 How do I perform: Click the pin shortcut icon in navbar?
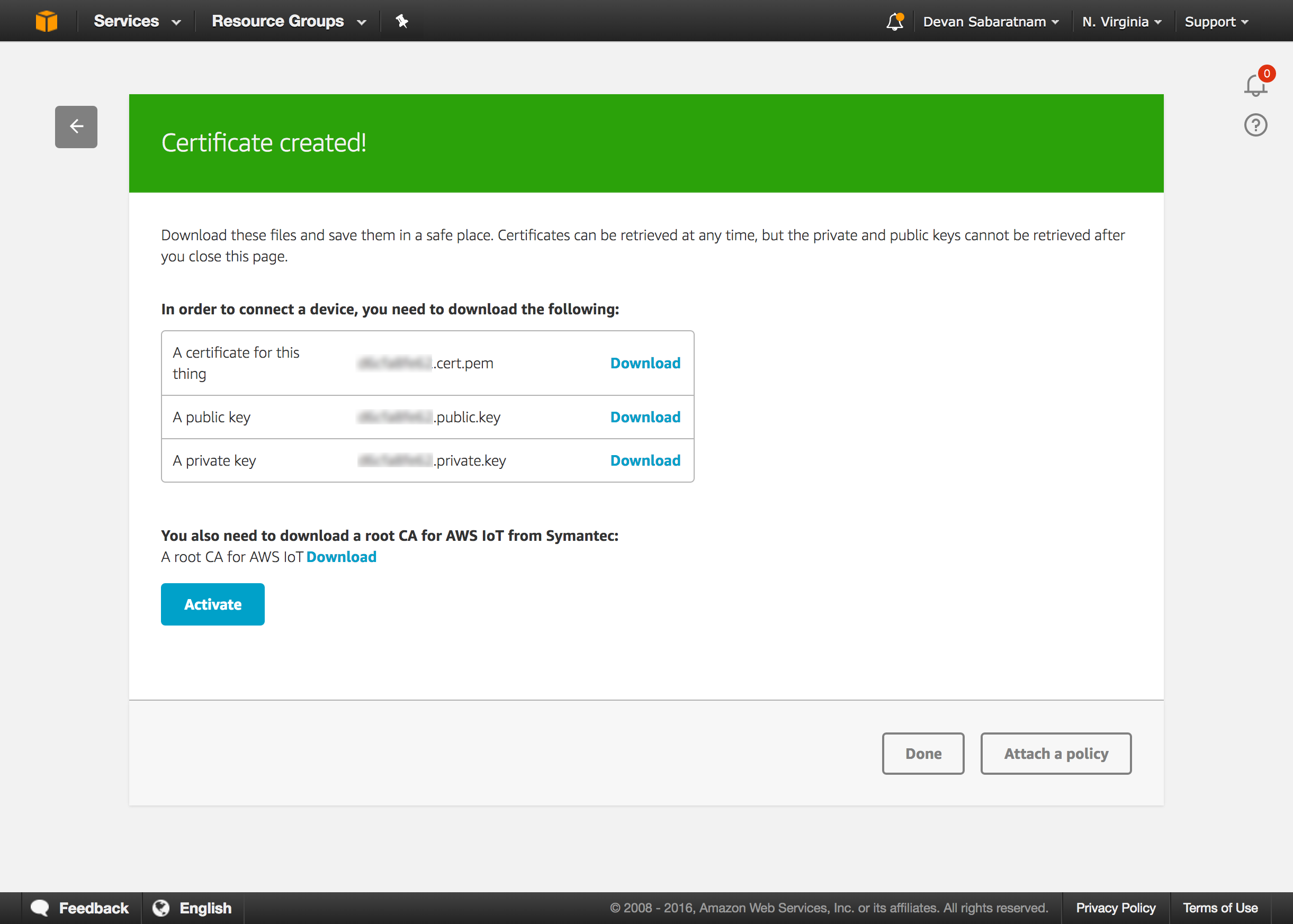click(x=402, y=21)
